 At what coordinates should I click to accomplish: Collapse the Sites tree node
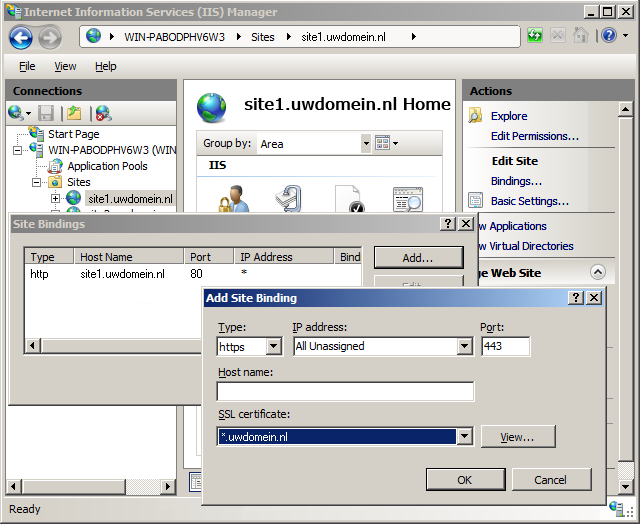[x=37, y=182]
